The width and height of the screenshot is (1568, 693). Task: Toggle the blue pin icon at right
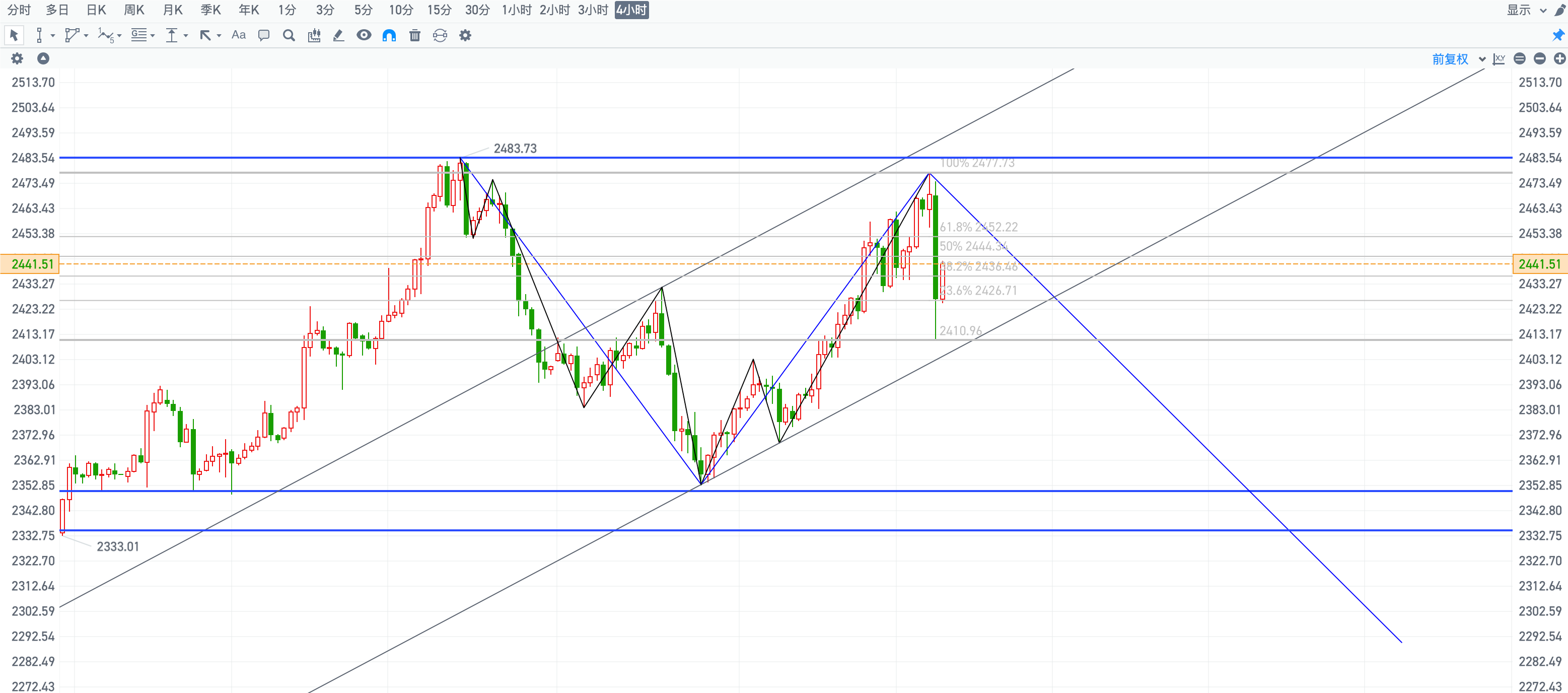click(x=1558, y=35)
